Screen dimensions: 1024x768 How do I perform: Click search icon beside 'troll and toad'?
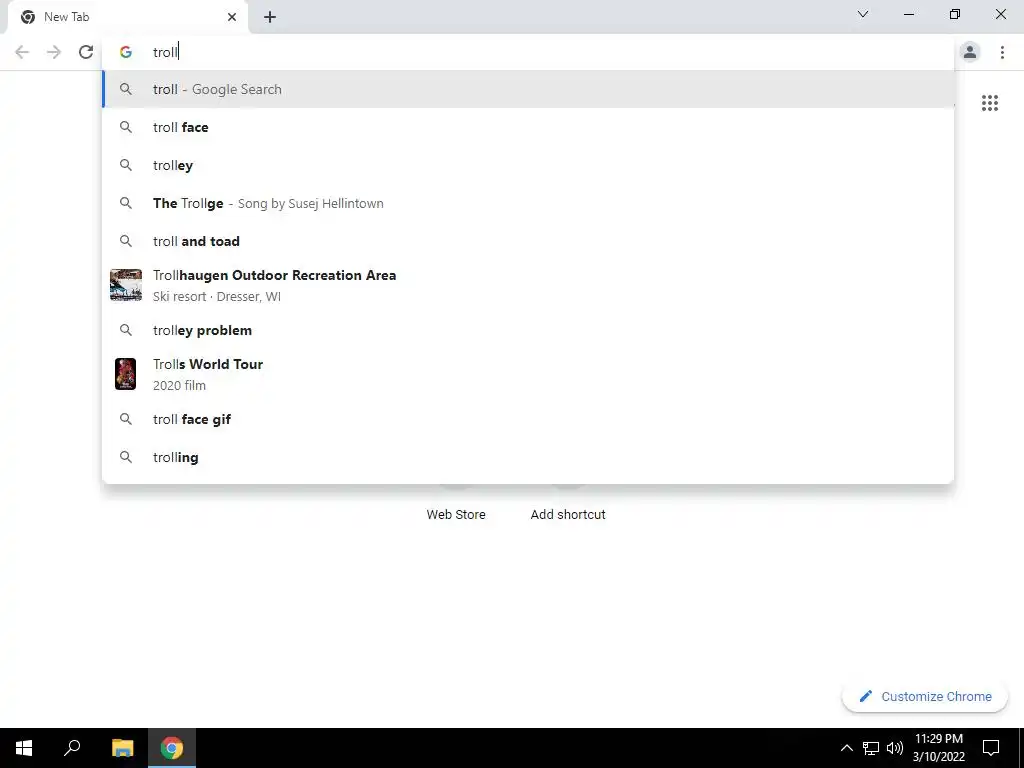126,241
